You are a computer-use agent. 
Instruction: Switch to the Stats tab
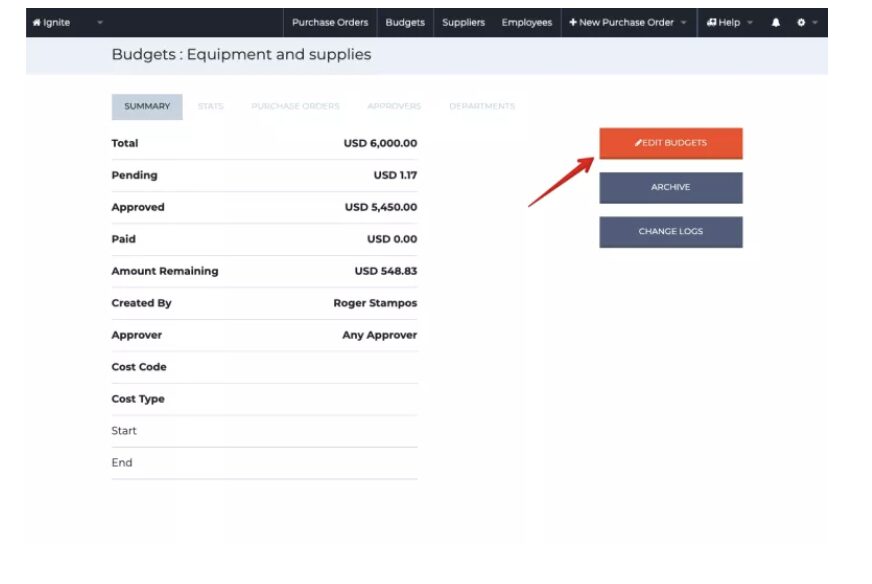pyautogui.click(x=211, y=106)
